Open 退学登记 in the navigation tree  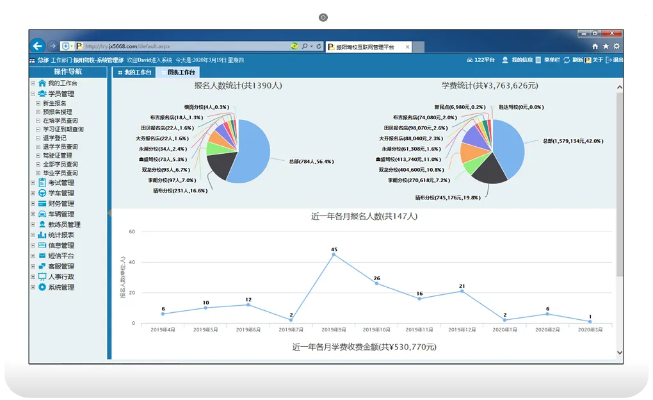coord(55,138)
